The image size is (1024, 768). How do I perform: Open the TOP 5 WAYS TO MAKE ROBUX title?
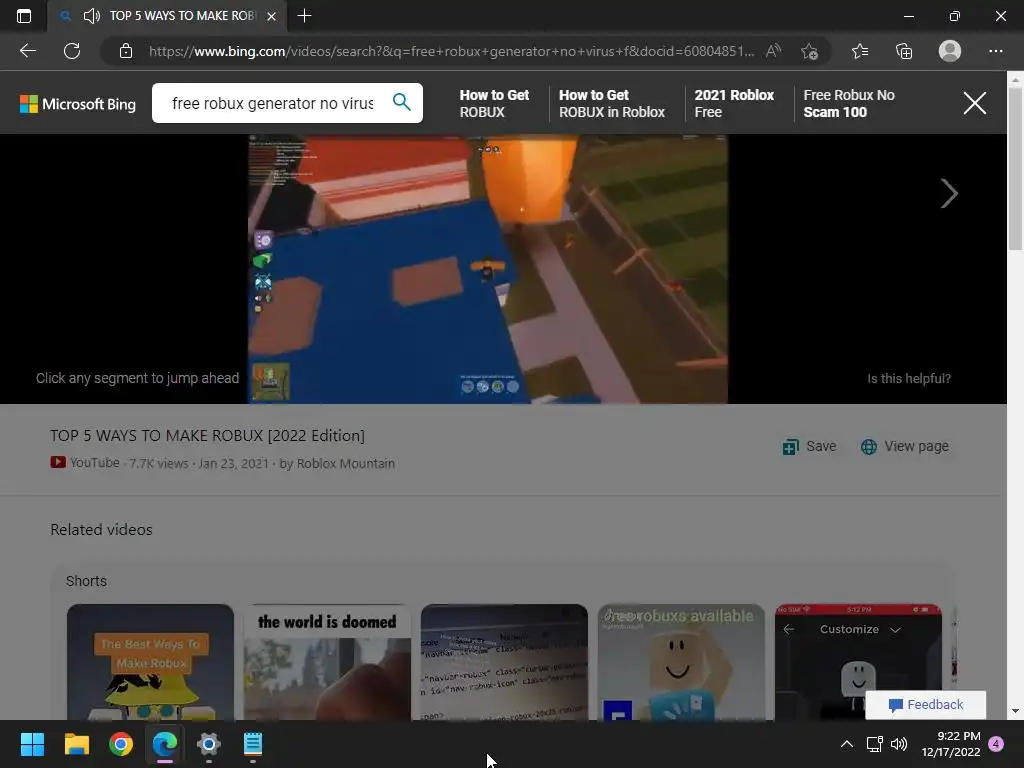click(208, 436)
